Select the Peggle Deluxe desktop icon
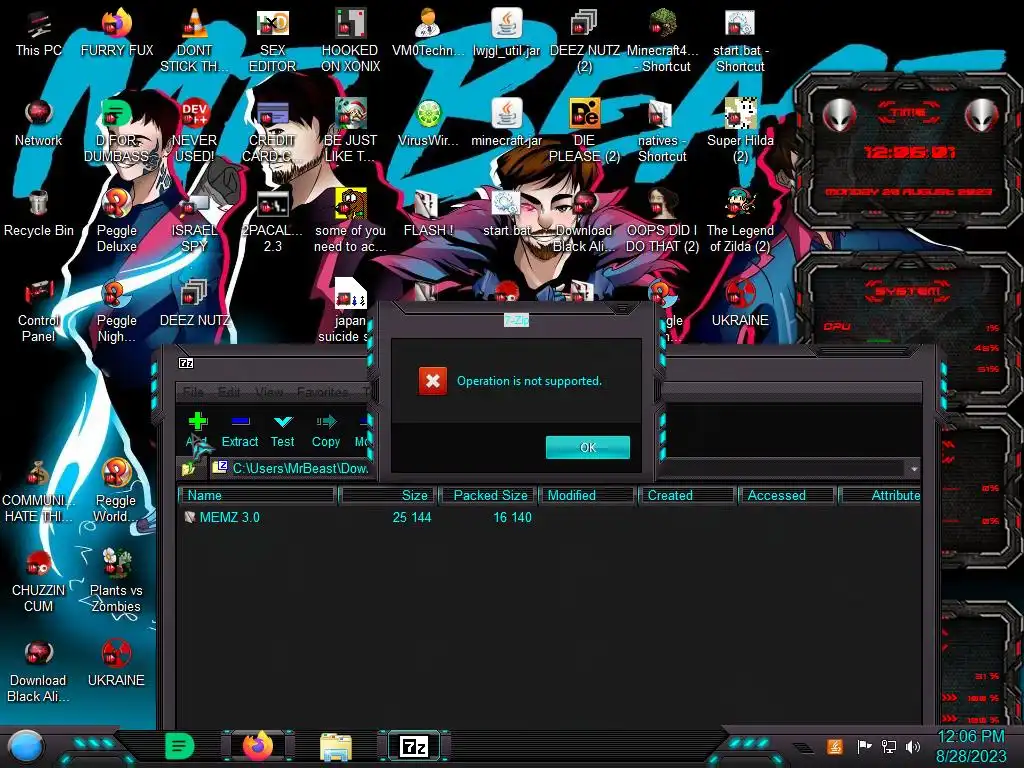 tap(117, 221)
